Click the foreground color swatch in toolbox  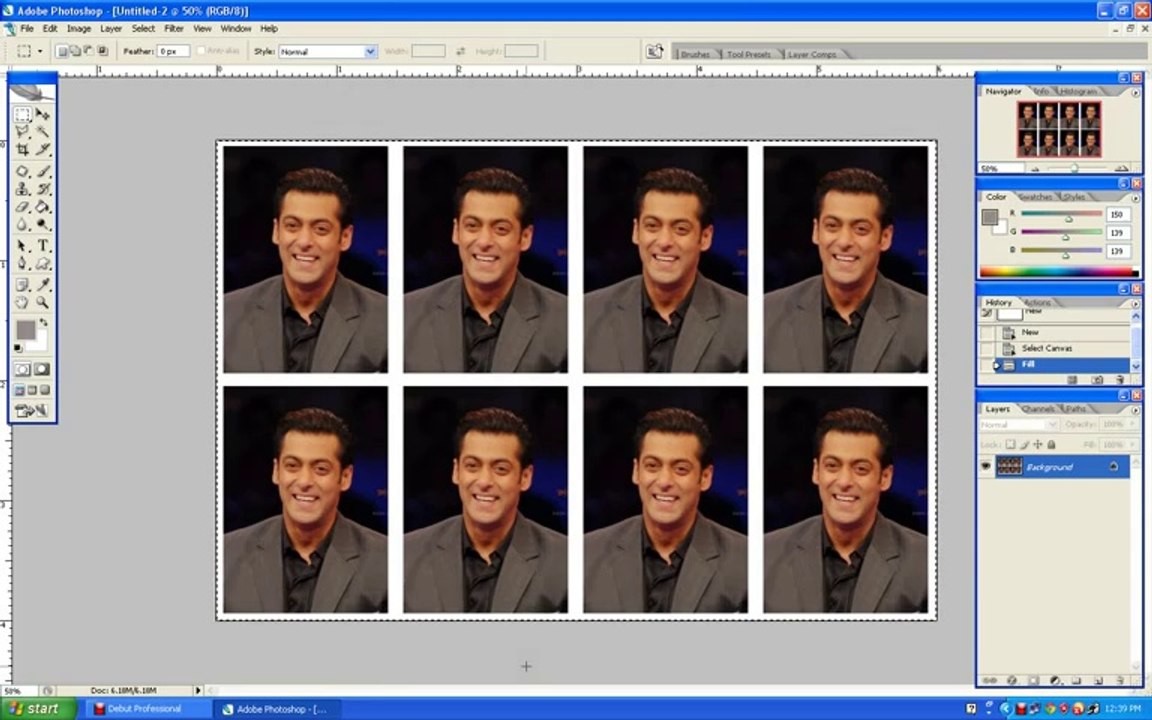(26, 330)
